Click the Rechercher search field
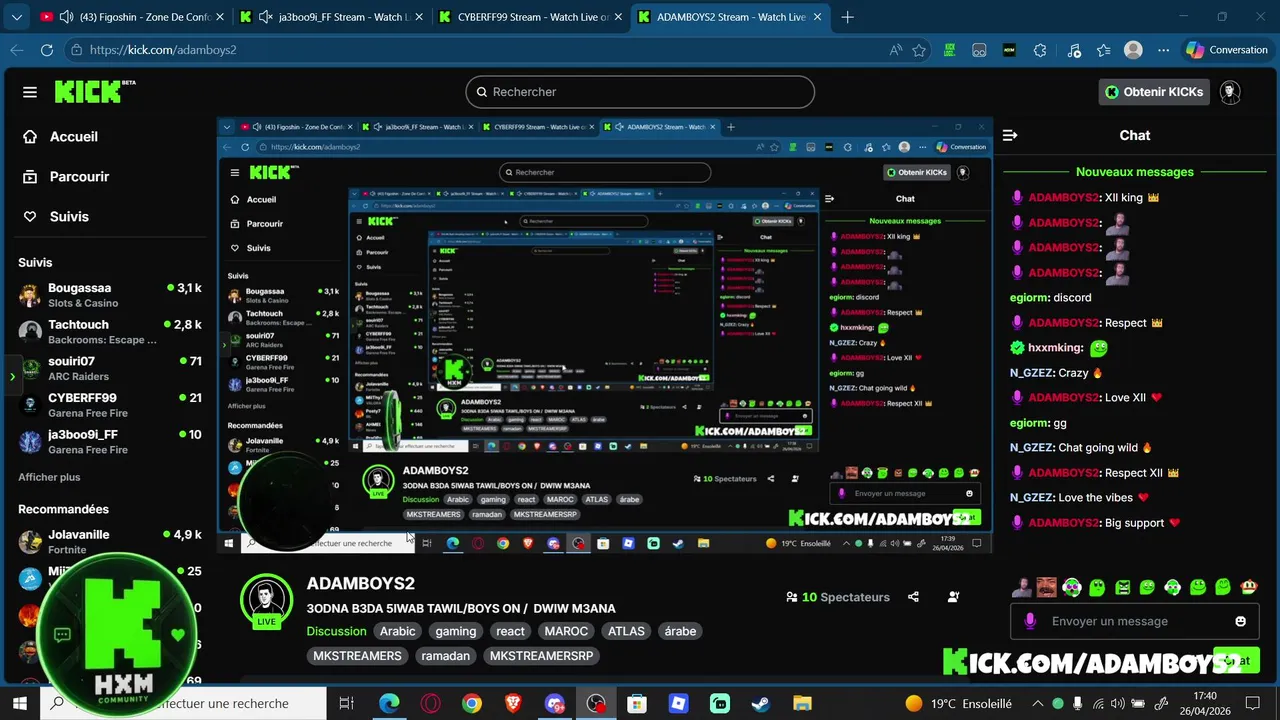Viewport: 1280px width, 720px height. pyautogui.click(x=640, y=92)
